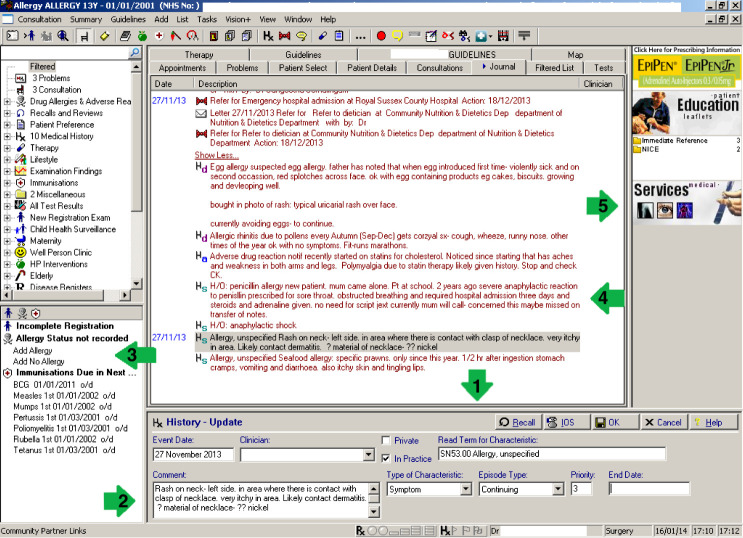Click the red-black abacus toolbar icon
Image resolution: width=743 pixels, height=538 pixels.
tap(503, 36)
